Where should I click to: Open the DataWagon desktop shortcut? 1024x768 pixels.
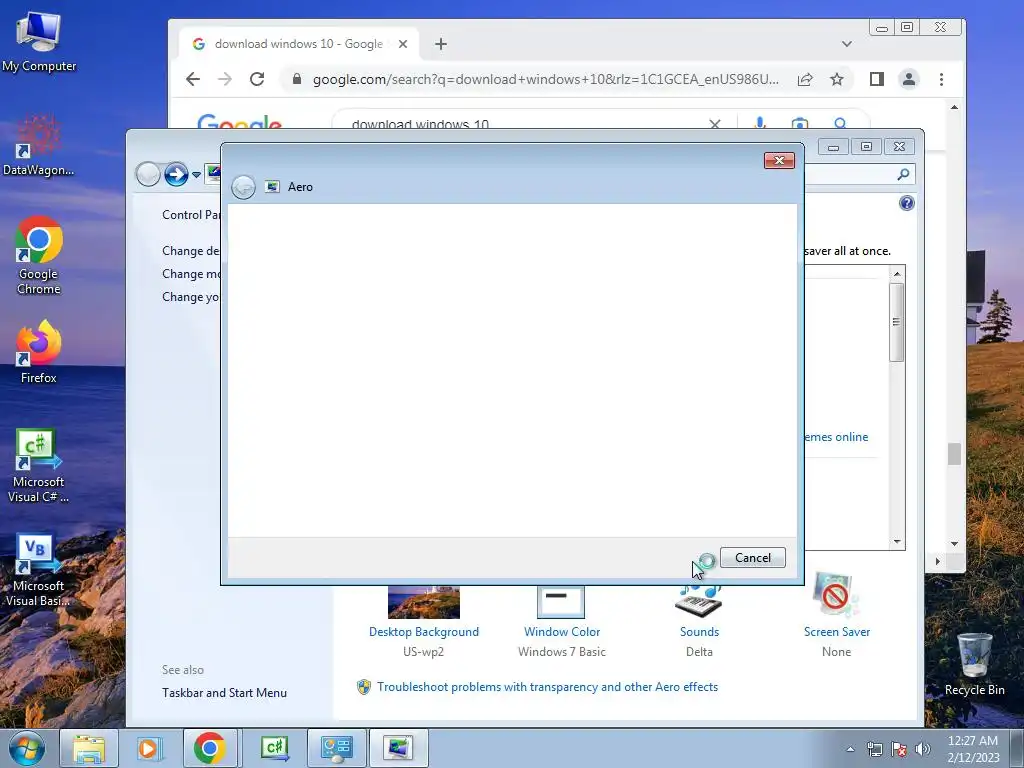click(39, 145)
